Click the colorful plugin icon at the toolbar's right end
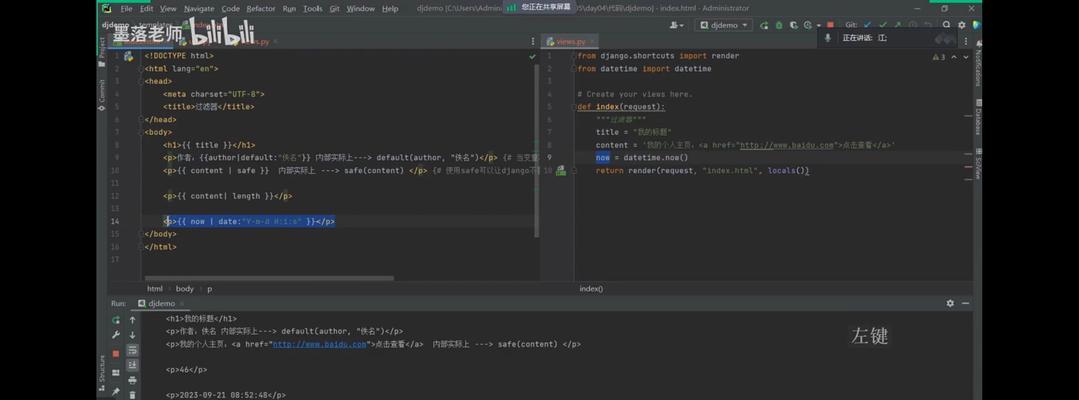 click(x=976, y=25)
